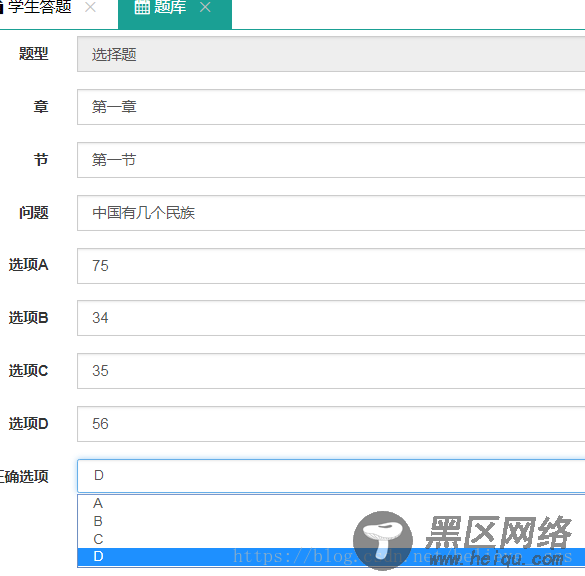This screenshot has width=585, height=576.
Task: Choose option B in dropdown list
Action: pyautogui.click(x=331, y=522)
